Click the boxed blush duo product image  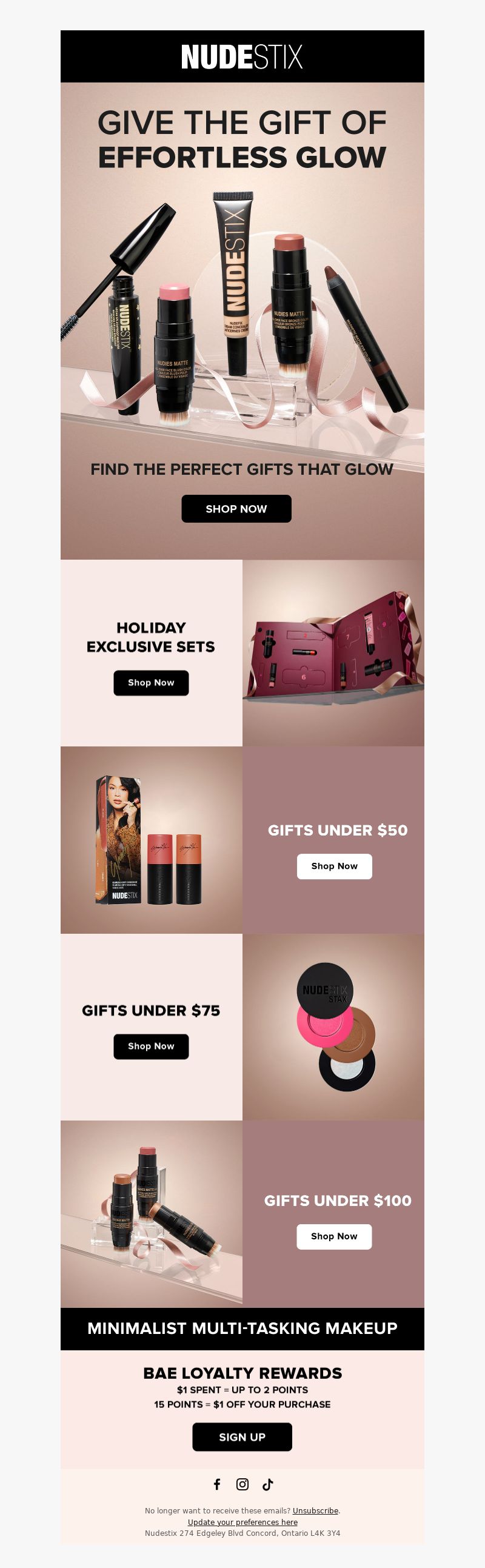coord(152,840)
